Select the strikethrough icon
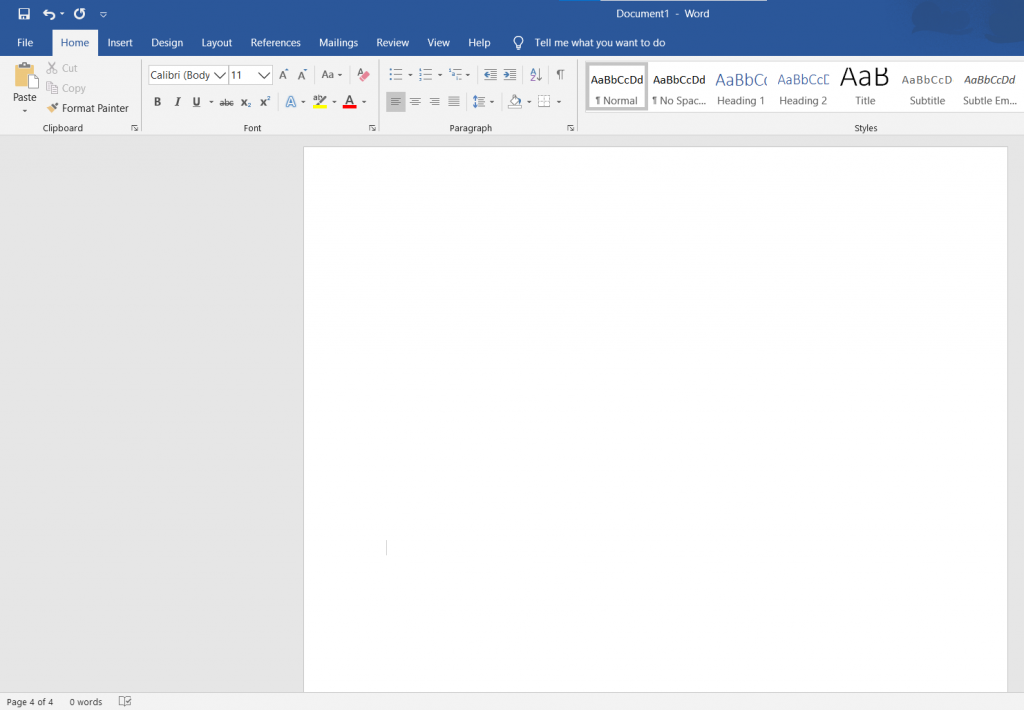The image size is (1024, 710). pyautogui.click(x=226, y=101)
